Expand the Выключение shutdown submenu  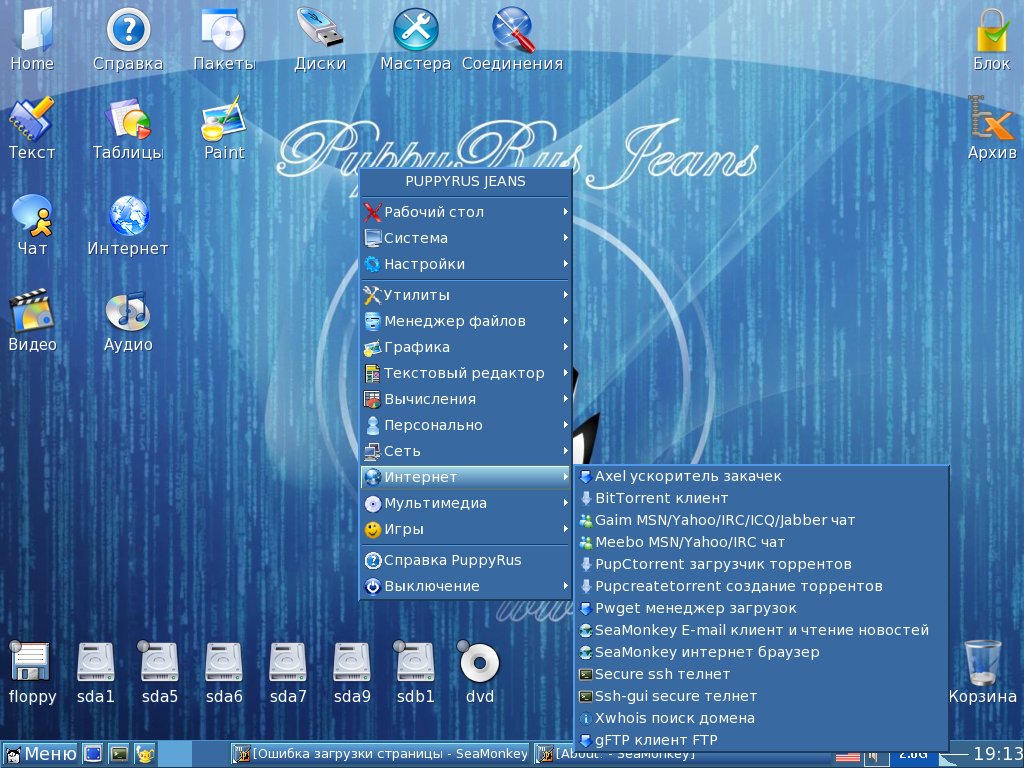[x=466, y=586]
